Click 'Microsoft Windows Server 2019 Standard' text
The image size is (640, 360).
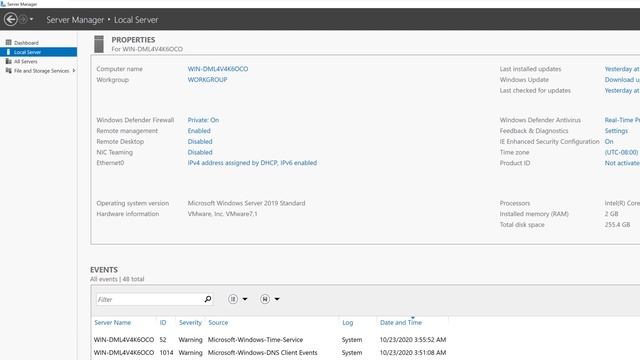point(247,203)
